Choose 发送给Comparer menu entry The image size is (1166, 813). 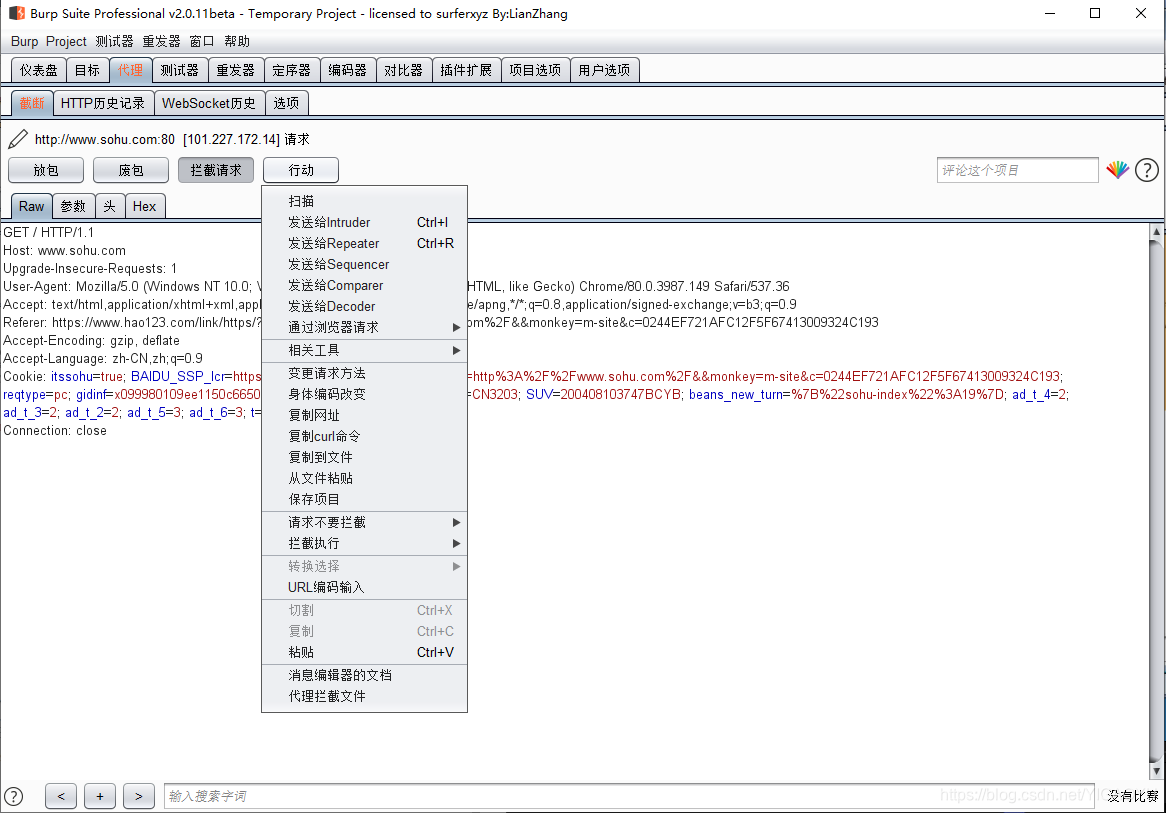coord(364,285)
